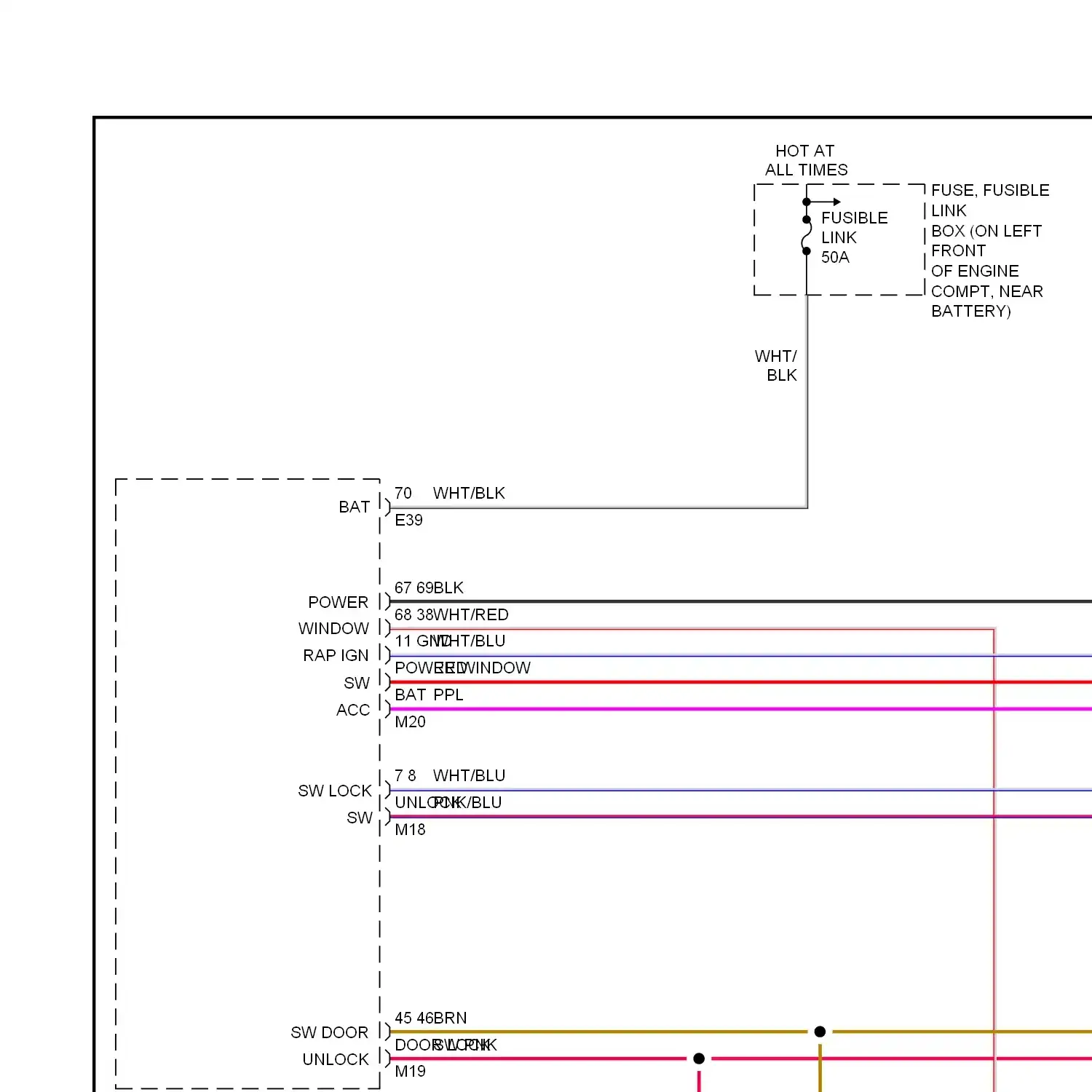Viewport: 1092px width, 1092px height.
Task: Click the 7 8 WHT/BLU wire label
Action: (450, 775)
